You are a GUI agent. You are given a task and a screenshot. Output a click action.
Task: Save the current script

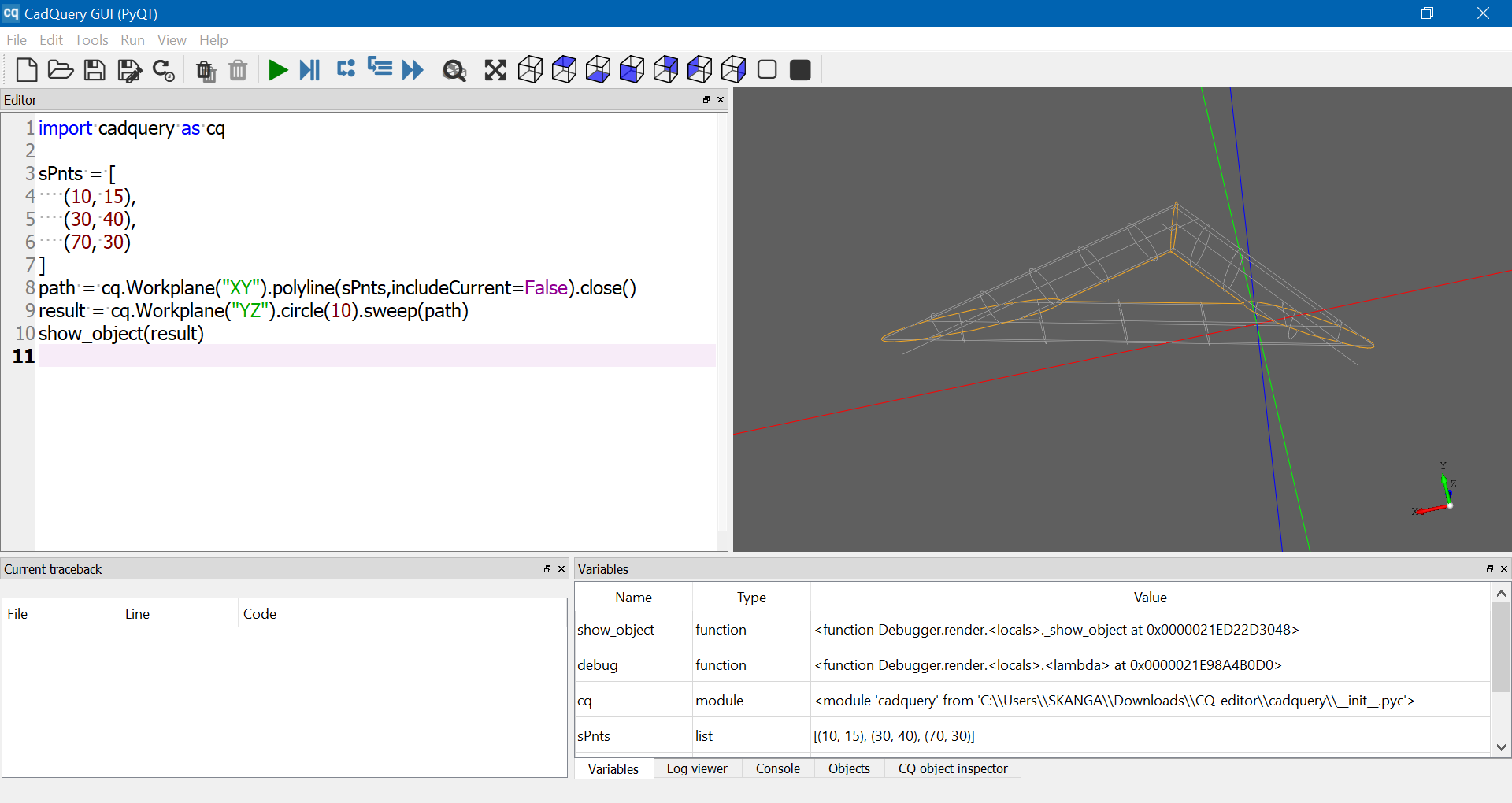tap(94, 70)
